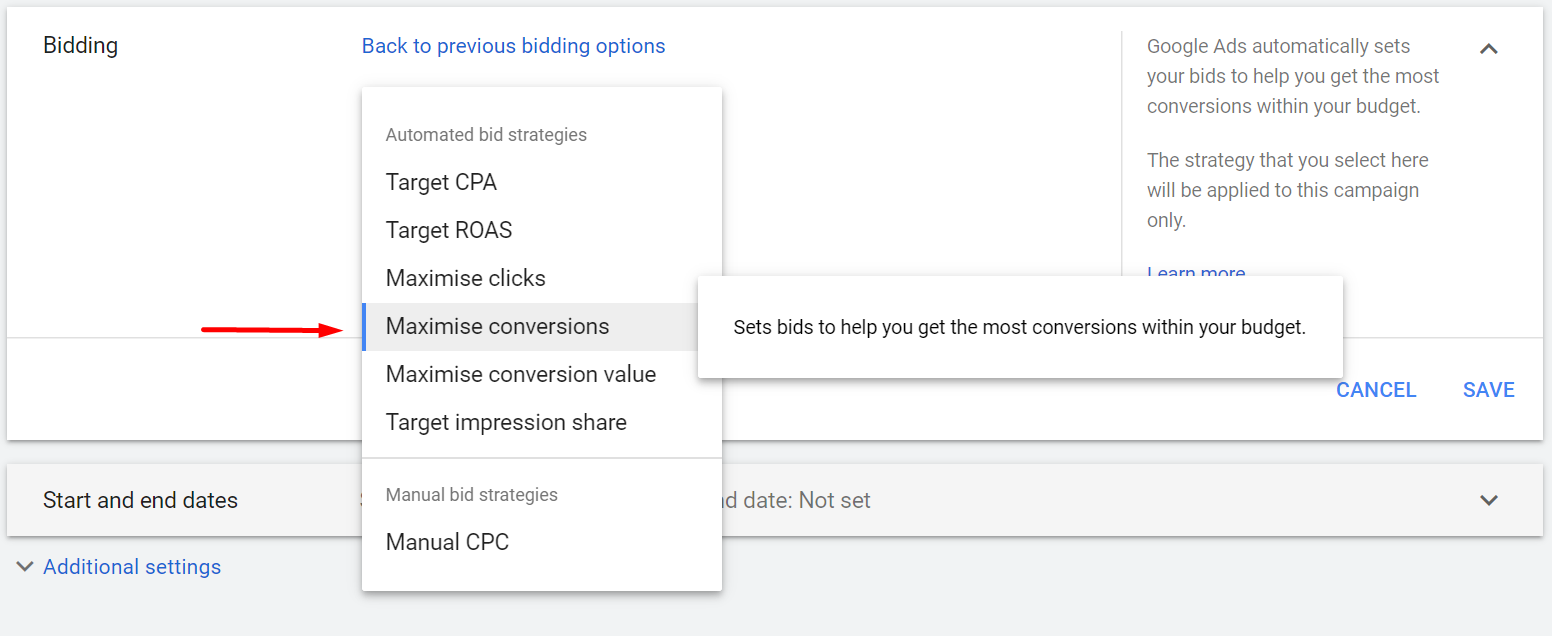Viewport: 1552px width, 636px height.
Task: Select Target ROAS bidding strategy
Action: (449, 229)
